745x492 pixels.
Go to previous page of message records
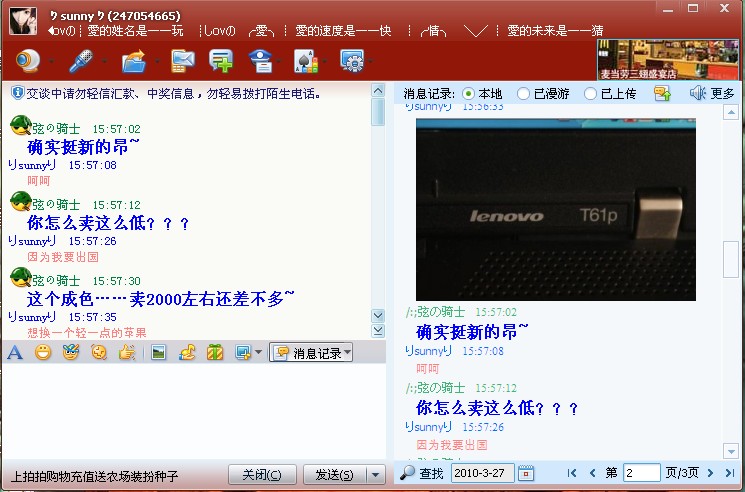pos(592,473)
